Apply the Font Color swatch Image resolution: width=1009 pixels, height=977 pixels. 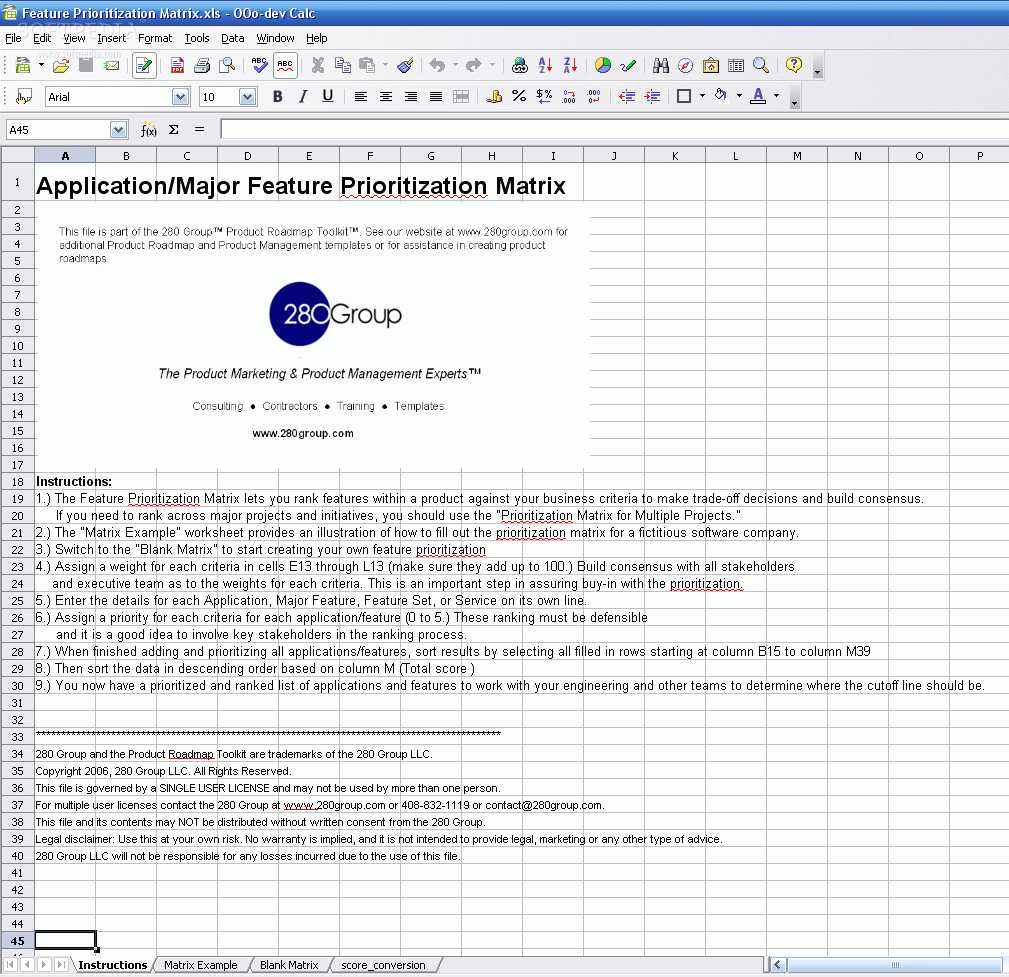click(x=758, y=97)
